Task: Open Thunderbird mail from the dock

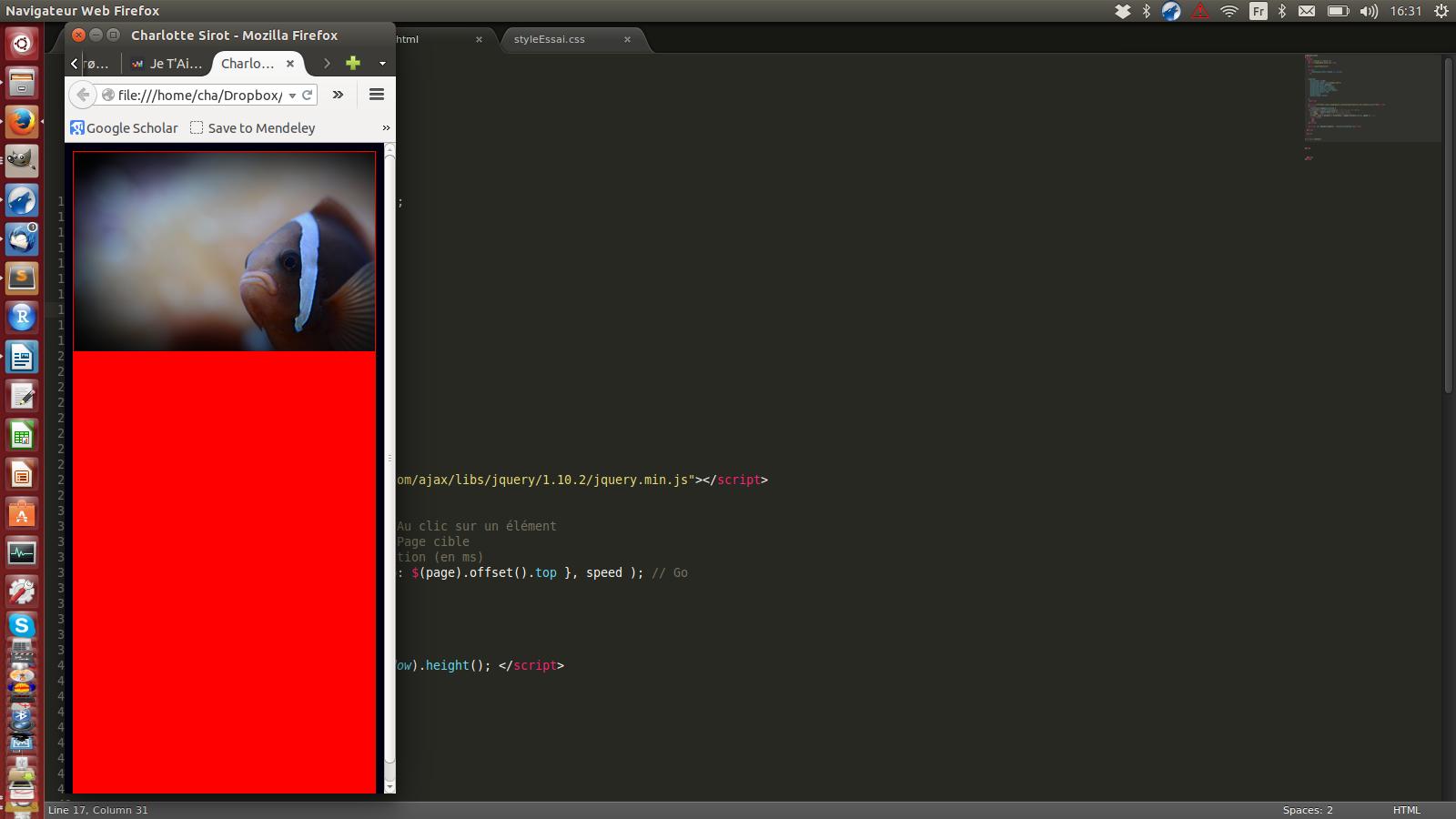Action: pos(22,239)
